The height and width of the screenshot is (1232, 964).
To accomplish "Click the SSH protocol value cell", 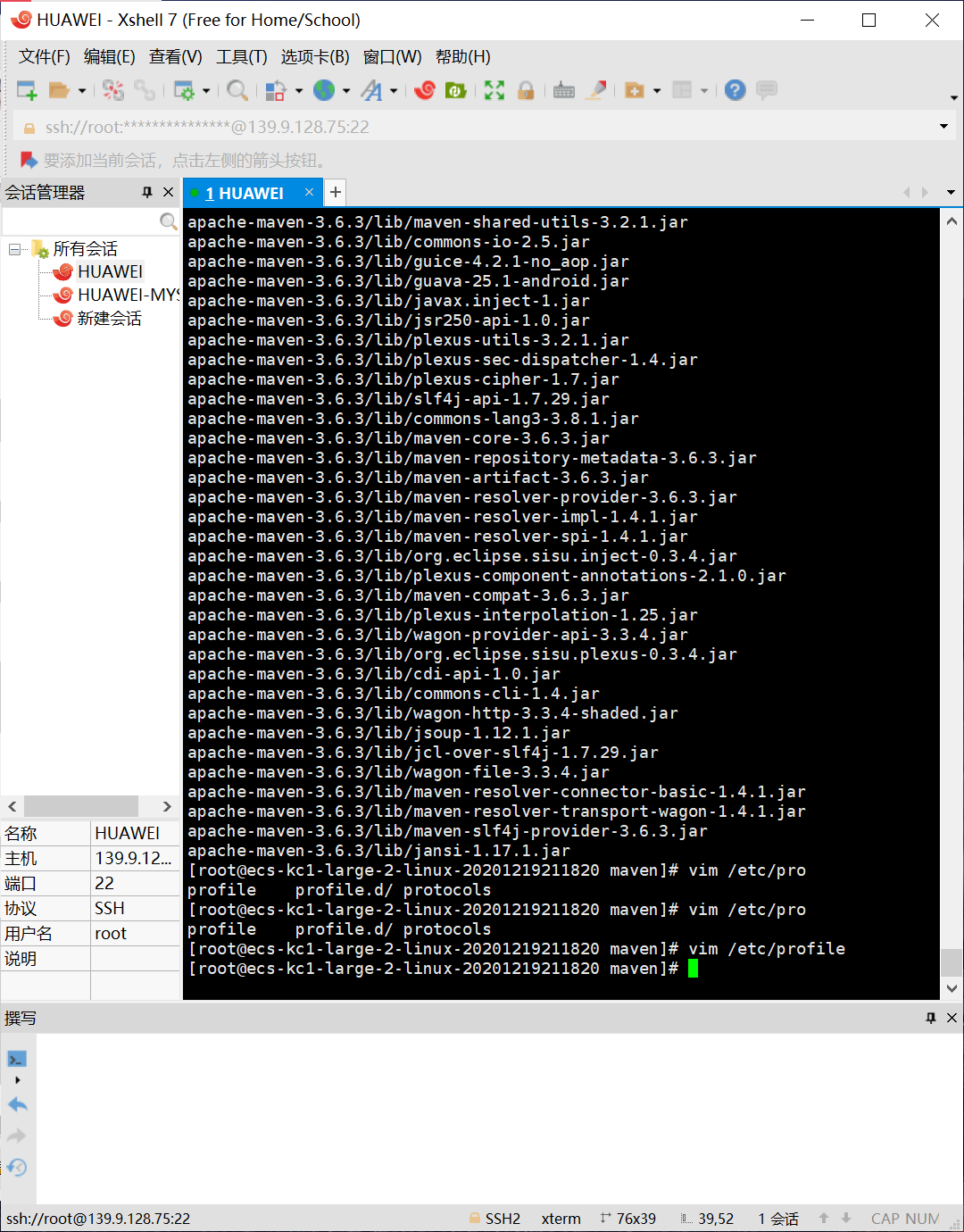I will [x=135, y=908].
